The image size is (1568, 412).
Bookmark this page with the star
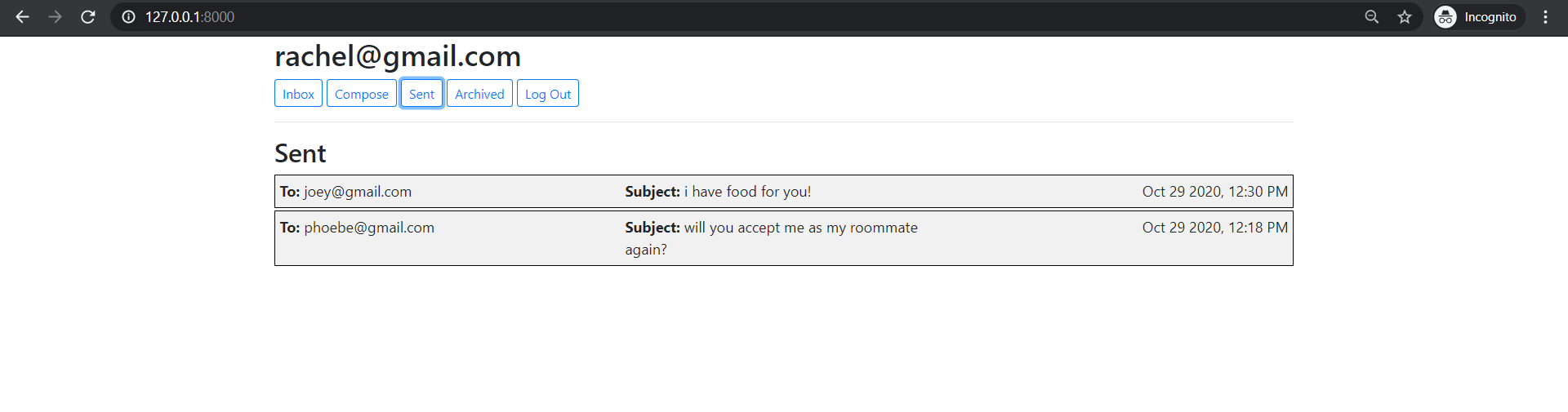(1405, 17)
